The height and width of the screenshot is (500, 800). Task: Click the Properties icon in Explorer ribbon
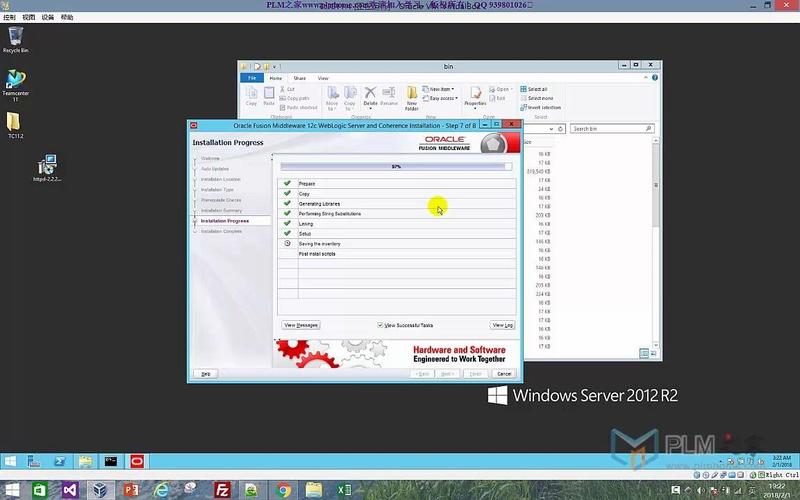click(x=475, y=96)
